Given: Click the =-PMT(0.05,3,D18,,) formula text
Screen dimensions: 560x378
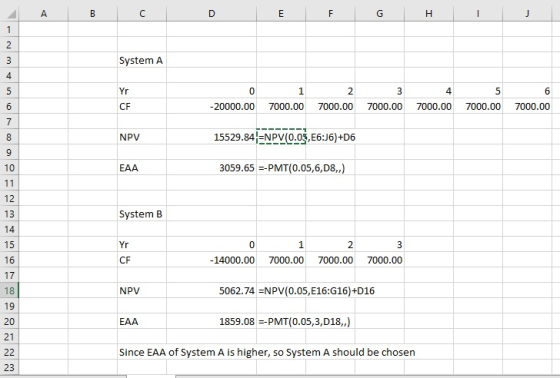Looking at the screenshot, I should click(x=304, y=322).
